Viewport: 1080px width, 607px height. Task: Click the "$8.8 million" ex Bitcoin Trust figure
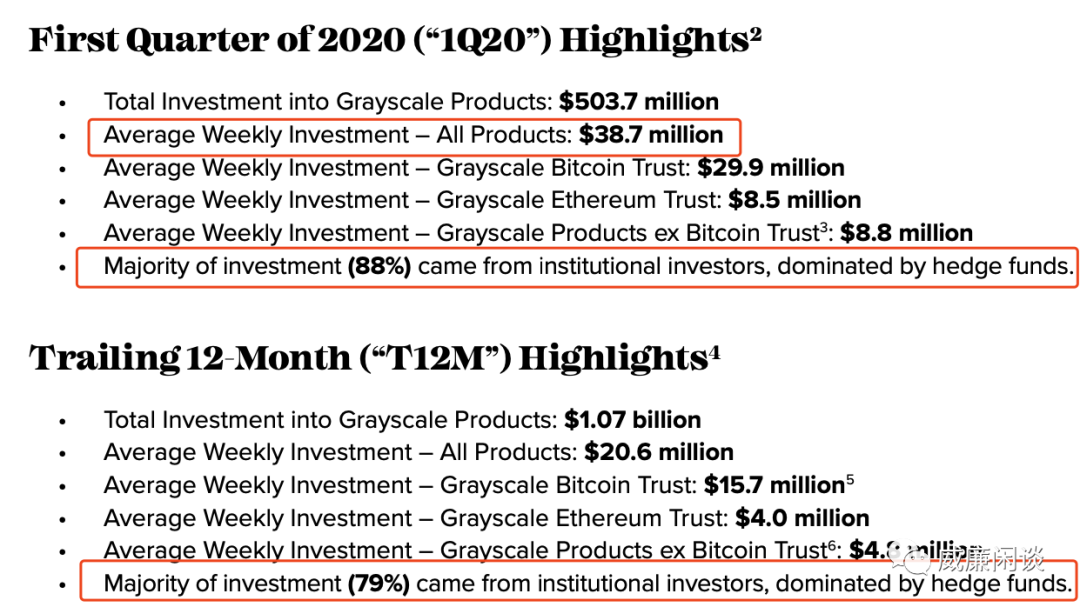click(906, 234)
